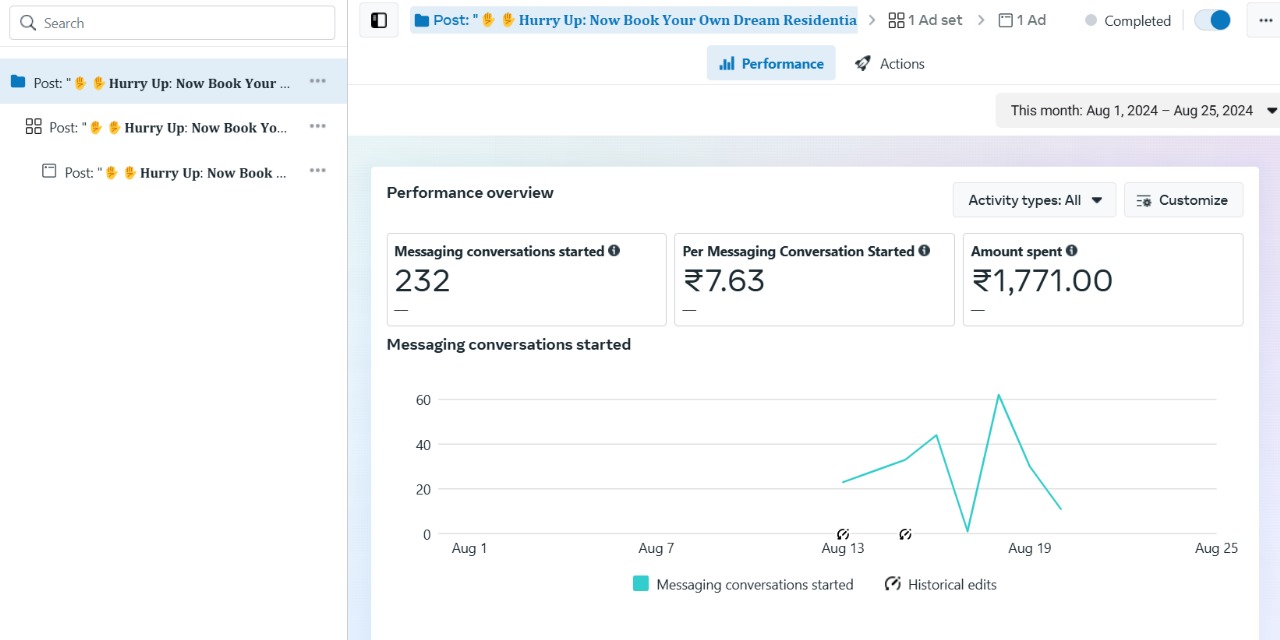Screen dimensions: 1280x640
Task: Click the Completed status dot
Action: (x=1091, y=20)
